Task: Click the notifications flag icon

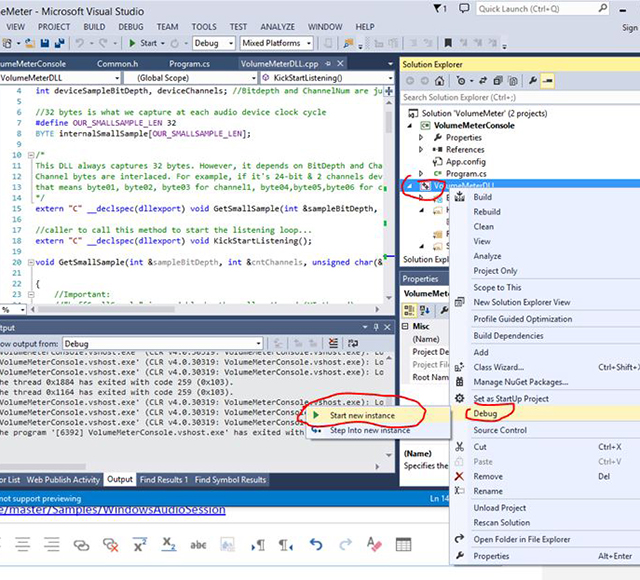Action: (440, 9)
